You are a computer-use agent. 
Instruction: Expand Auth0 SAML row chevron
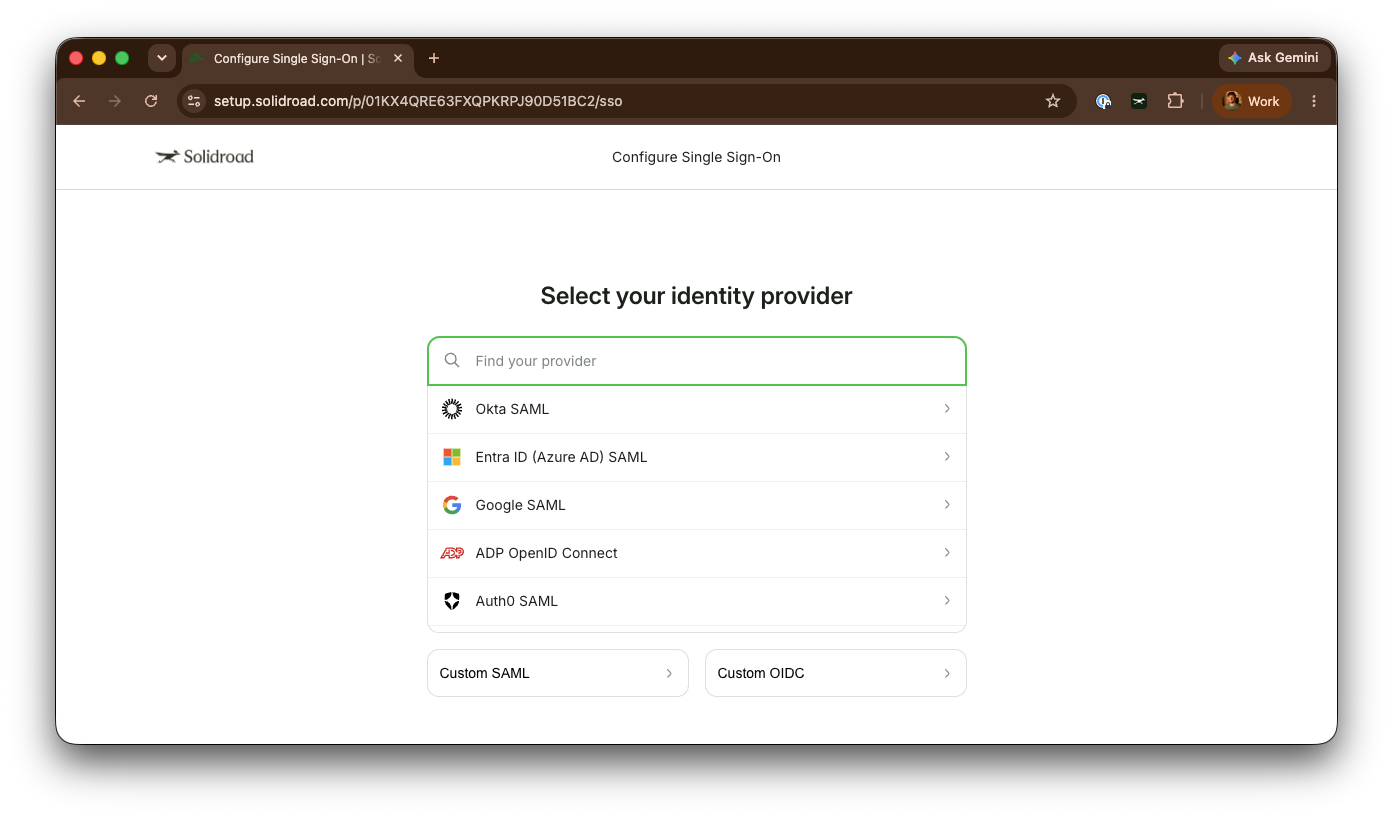click(946, 601)
